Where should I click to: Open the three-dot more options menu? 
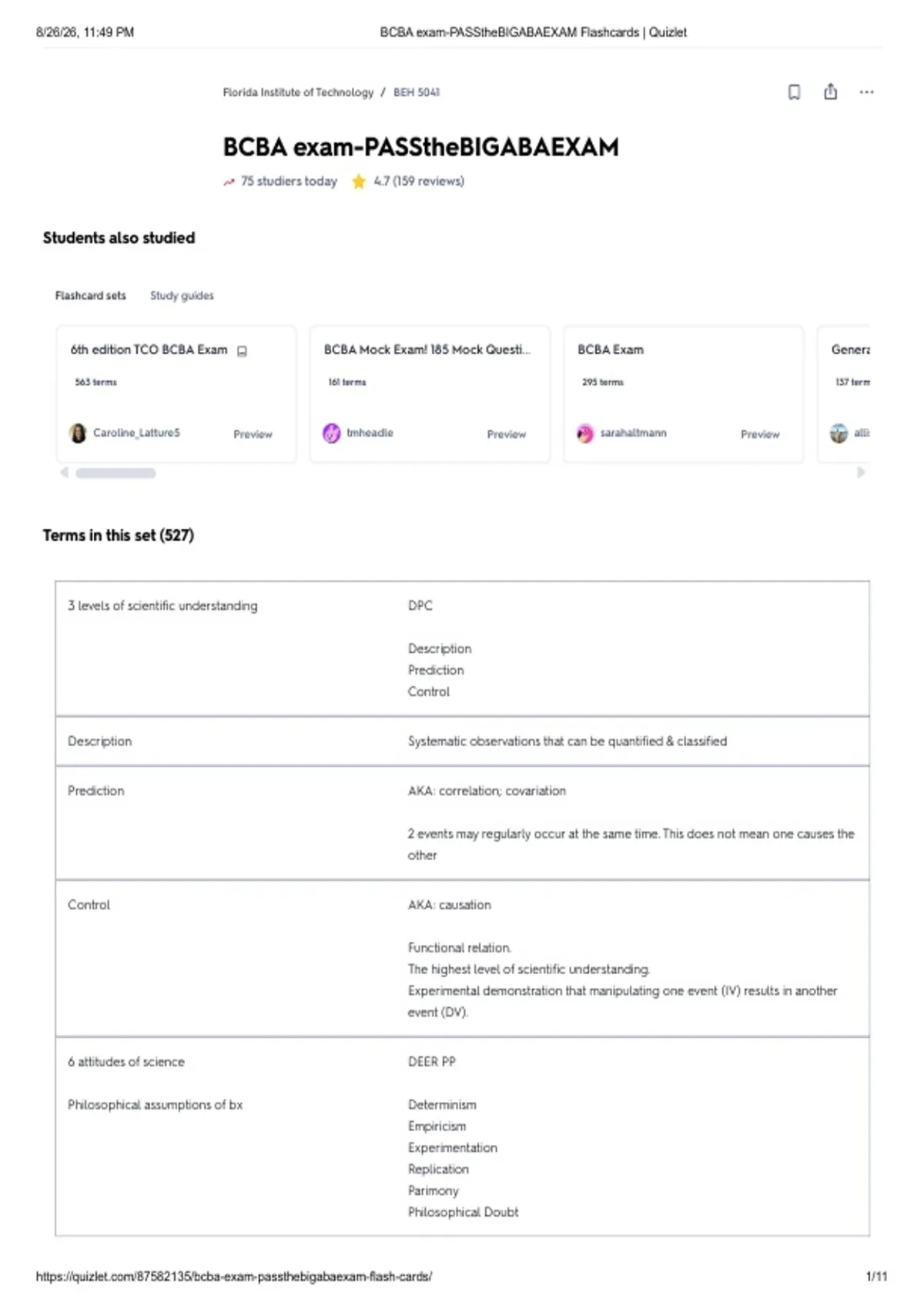pos(866,92)
